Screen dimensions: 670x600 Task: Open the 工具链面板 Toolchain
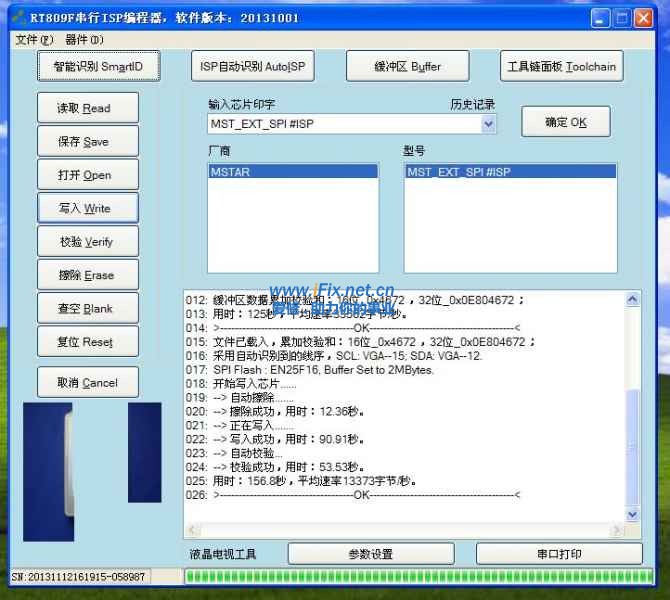pyautogui.click(x=561, y=66)
